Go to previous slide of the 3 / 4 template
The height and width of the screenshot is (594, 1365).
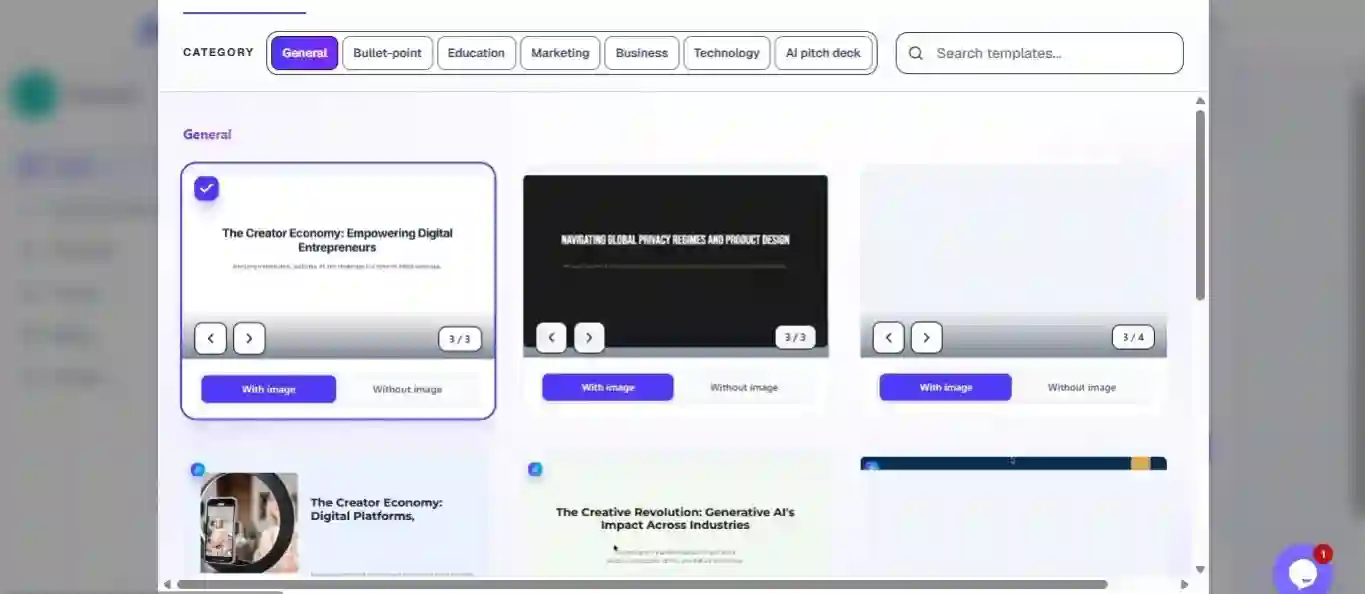coord(888,337)
